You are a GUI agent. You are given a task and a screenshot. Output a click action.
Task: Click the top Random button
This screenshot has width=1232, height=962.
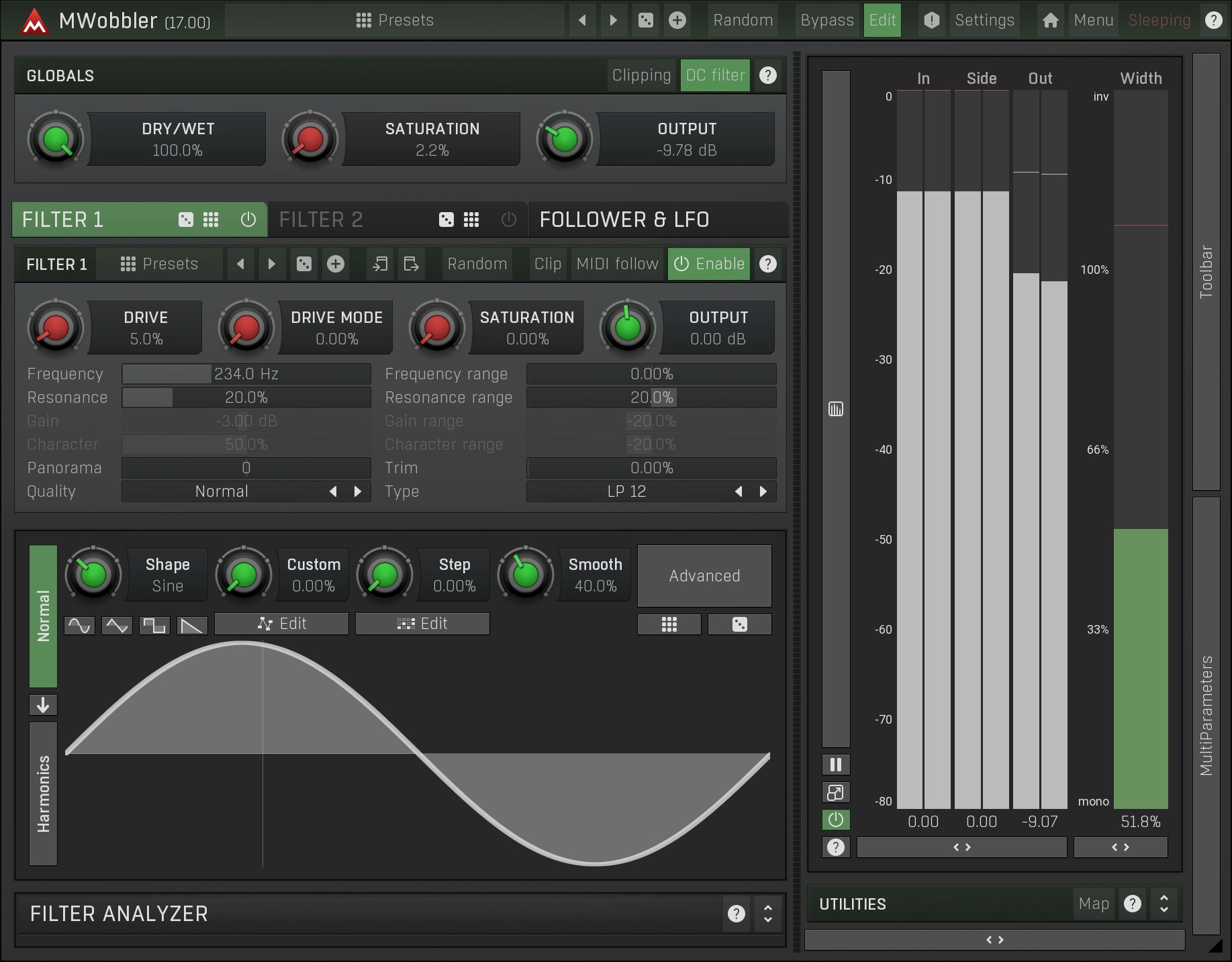(x=743, y=20)
